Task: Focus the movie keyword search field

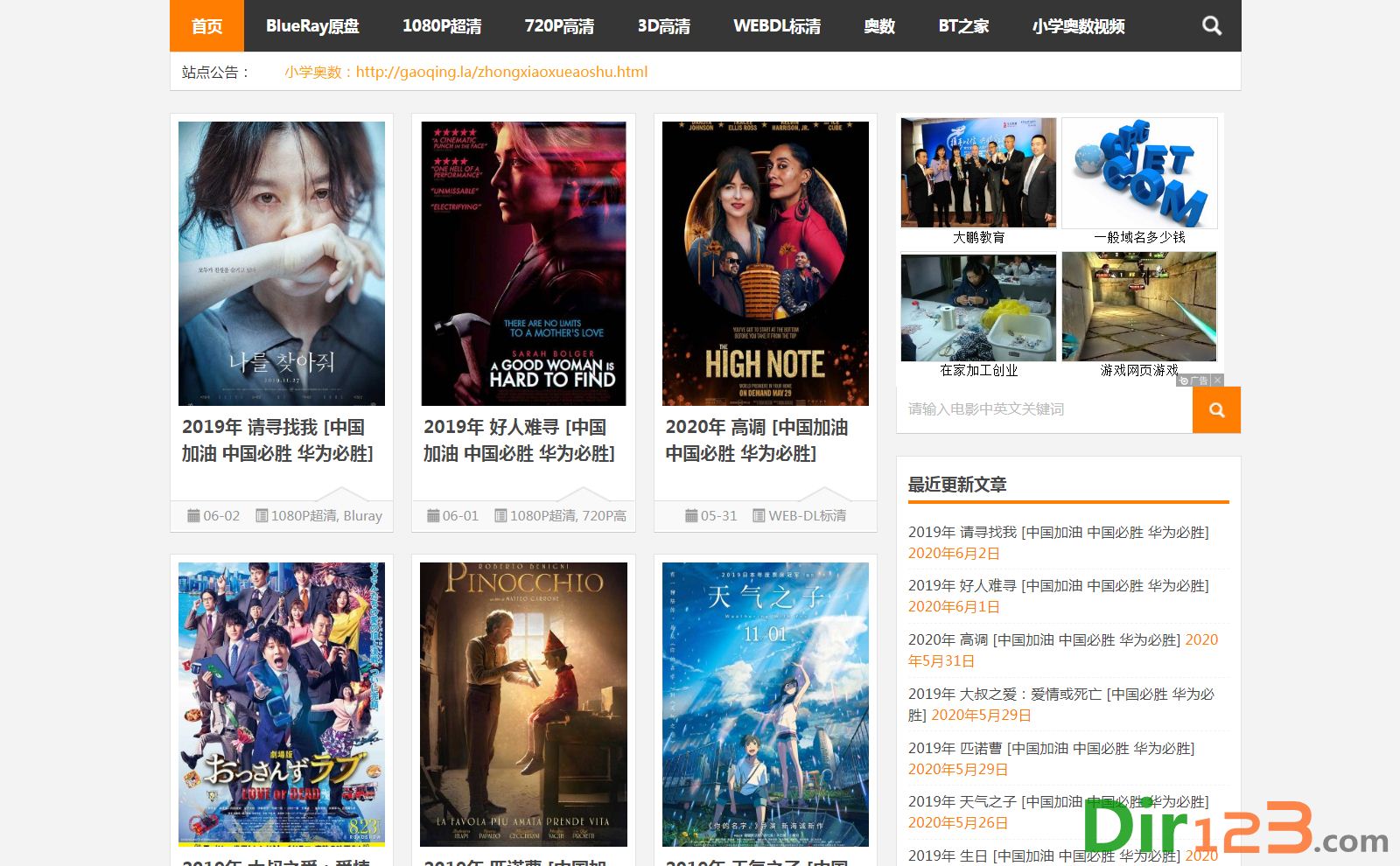Action: pos(1045,409)
